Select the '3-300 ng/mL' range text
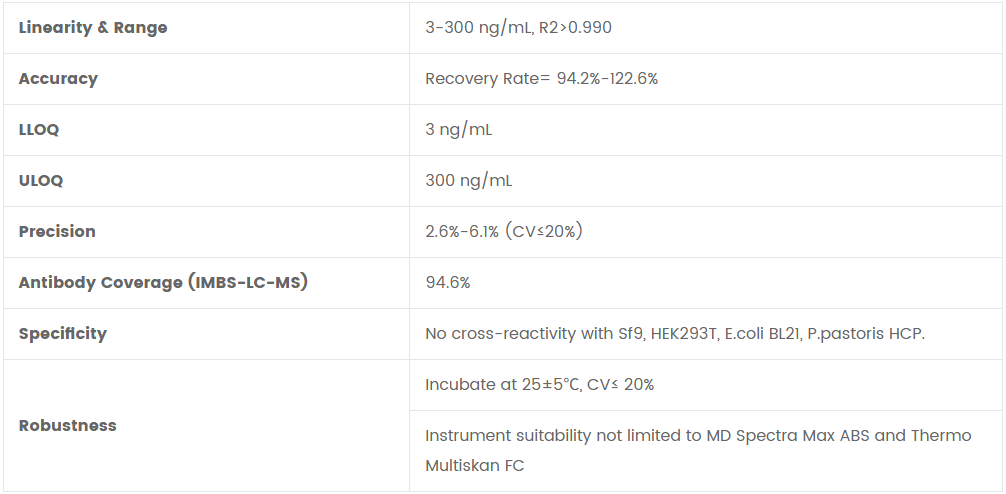The width and height of the screenshot is (1006, 494). click(x=476, y=28)
